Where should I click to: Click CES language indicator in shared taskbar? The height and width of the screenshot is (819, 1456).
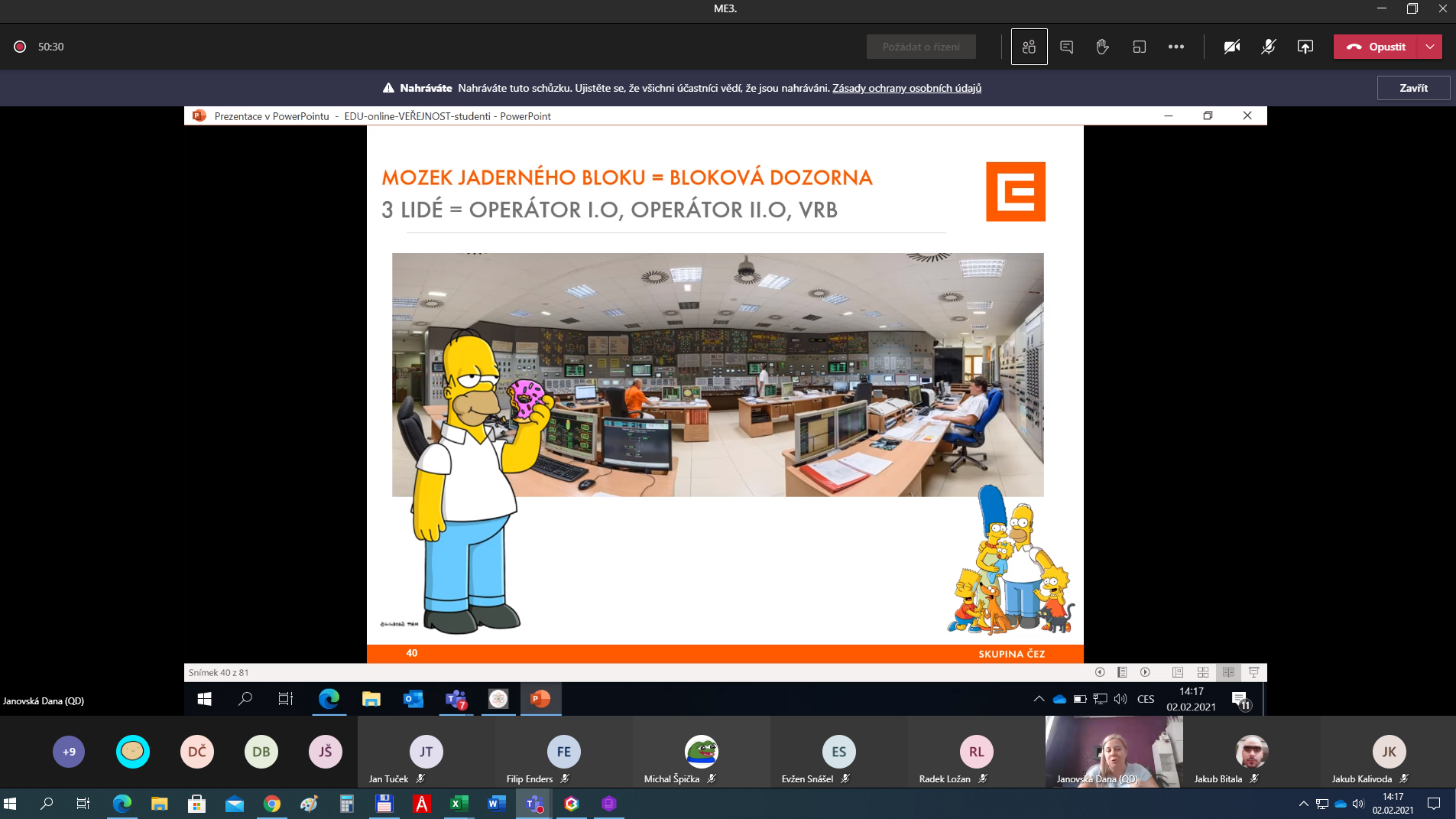click(1146, 699)
